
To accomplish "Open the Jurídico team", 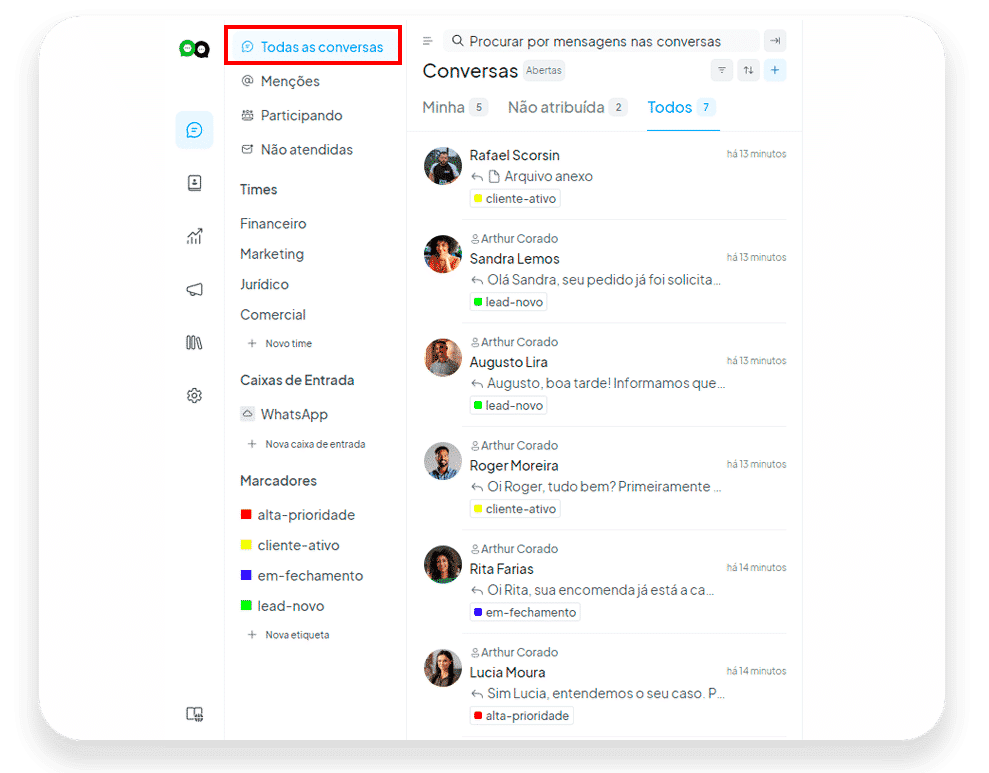I will tap(264, 284).
